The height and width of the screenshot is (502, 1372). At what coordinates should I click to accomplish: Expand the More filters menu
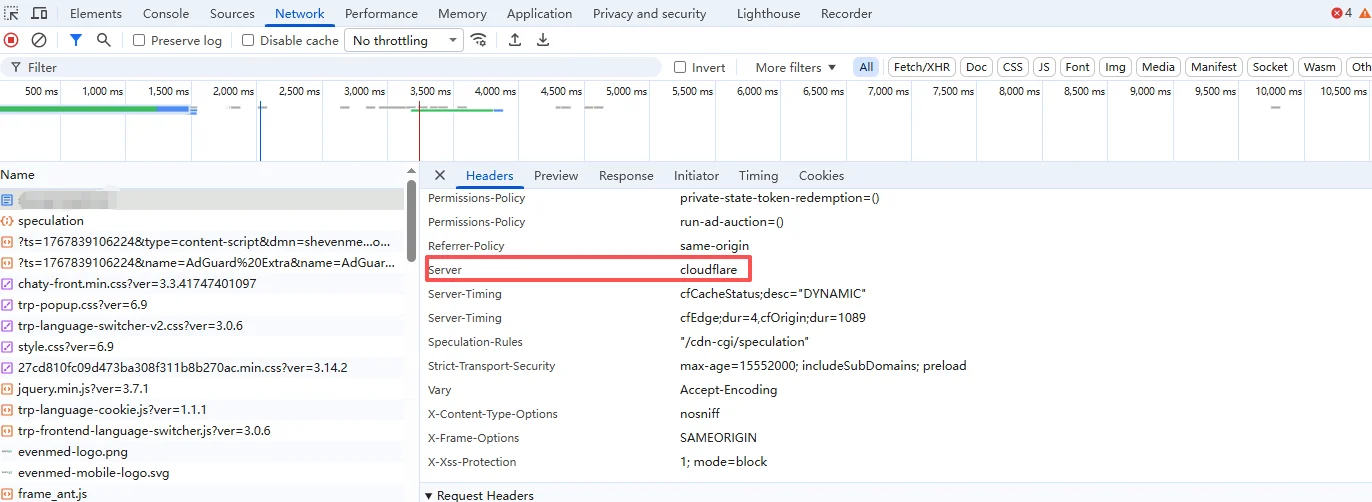pyautogui.click(x=795, y=67)
